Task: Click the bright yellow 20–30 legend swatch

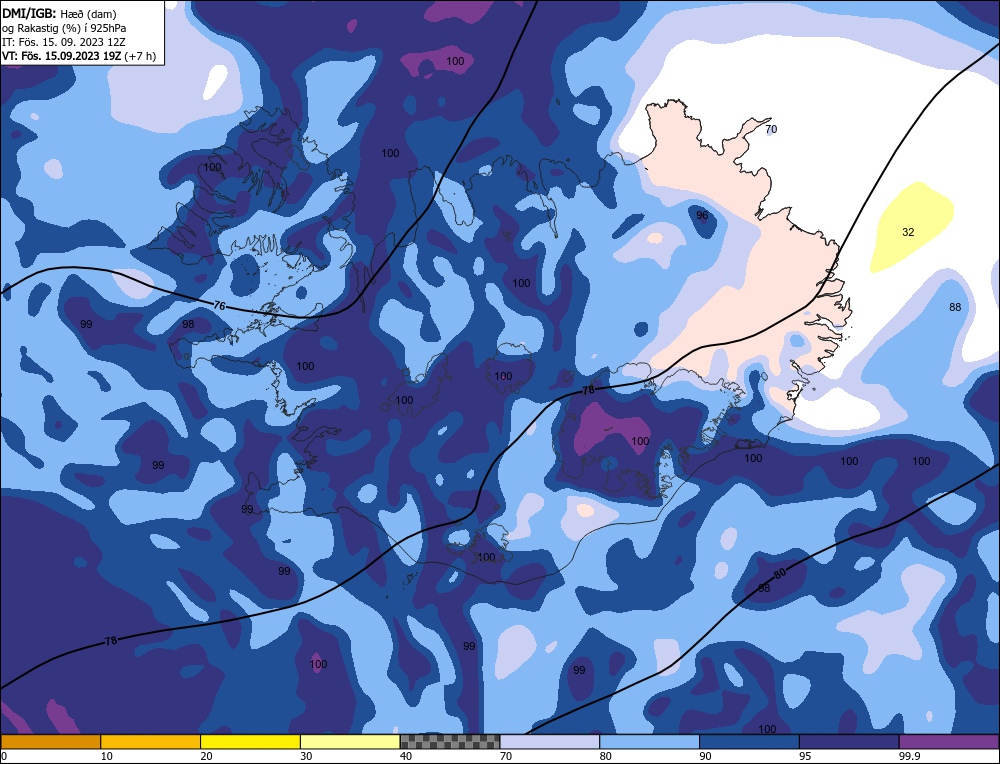Action: pos(250,742)
